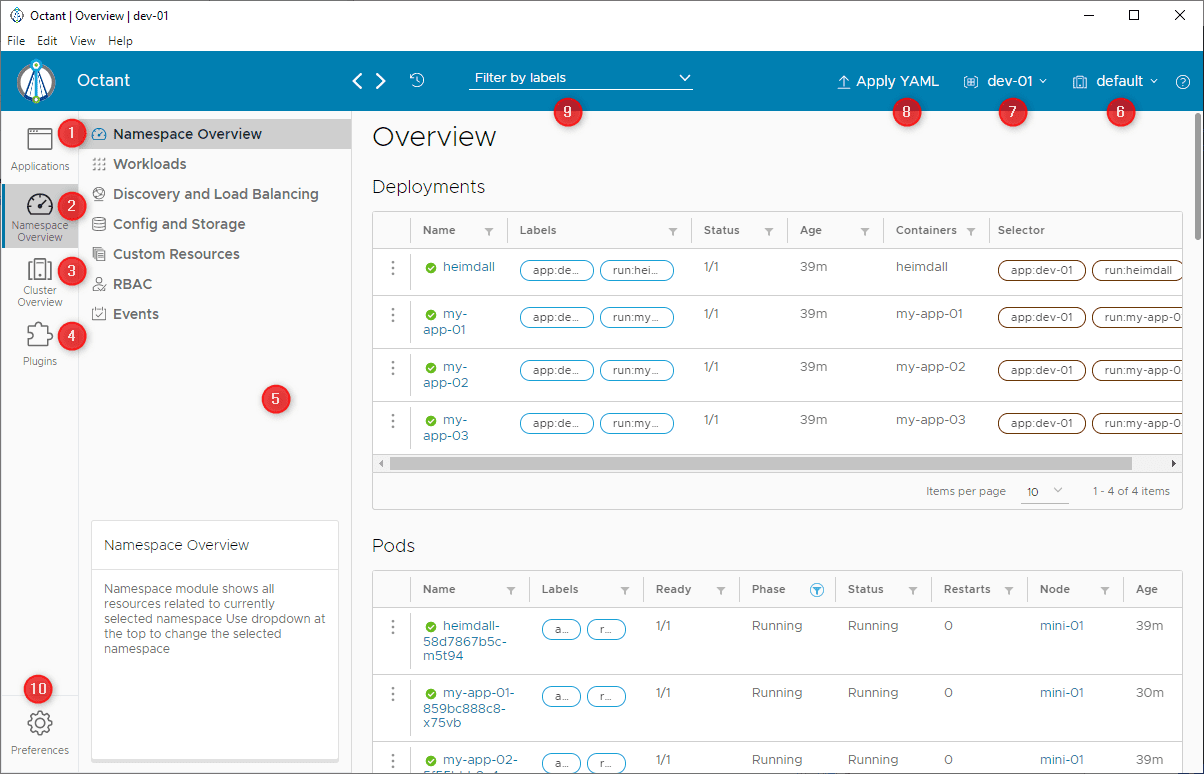
Task: Click Deployments scrollbar right arrow
Action: point(1175,464)
